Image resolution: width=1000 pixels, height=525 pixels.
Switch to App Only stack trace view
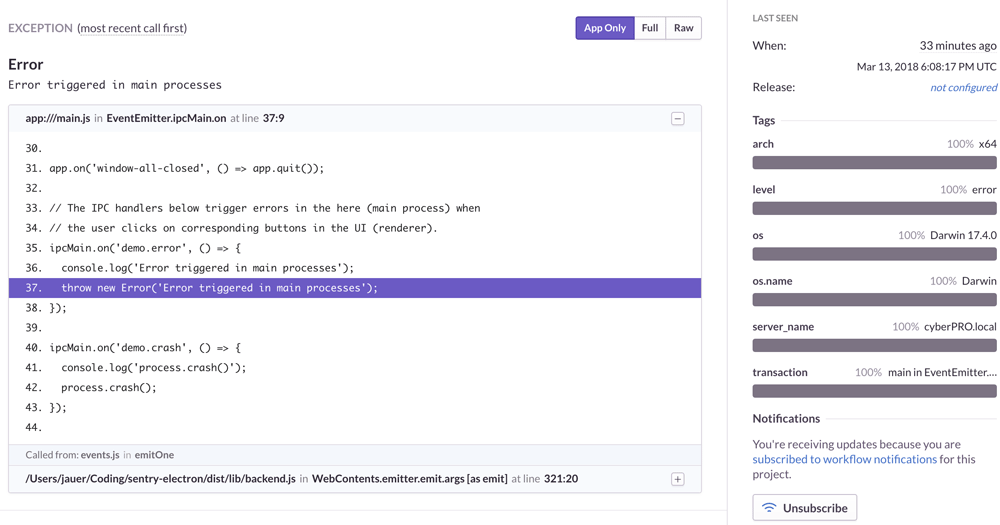coord(605,28)
